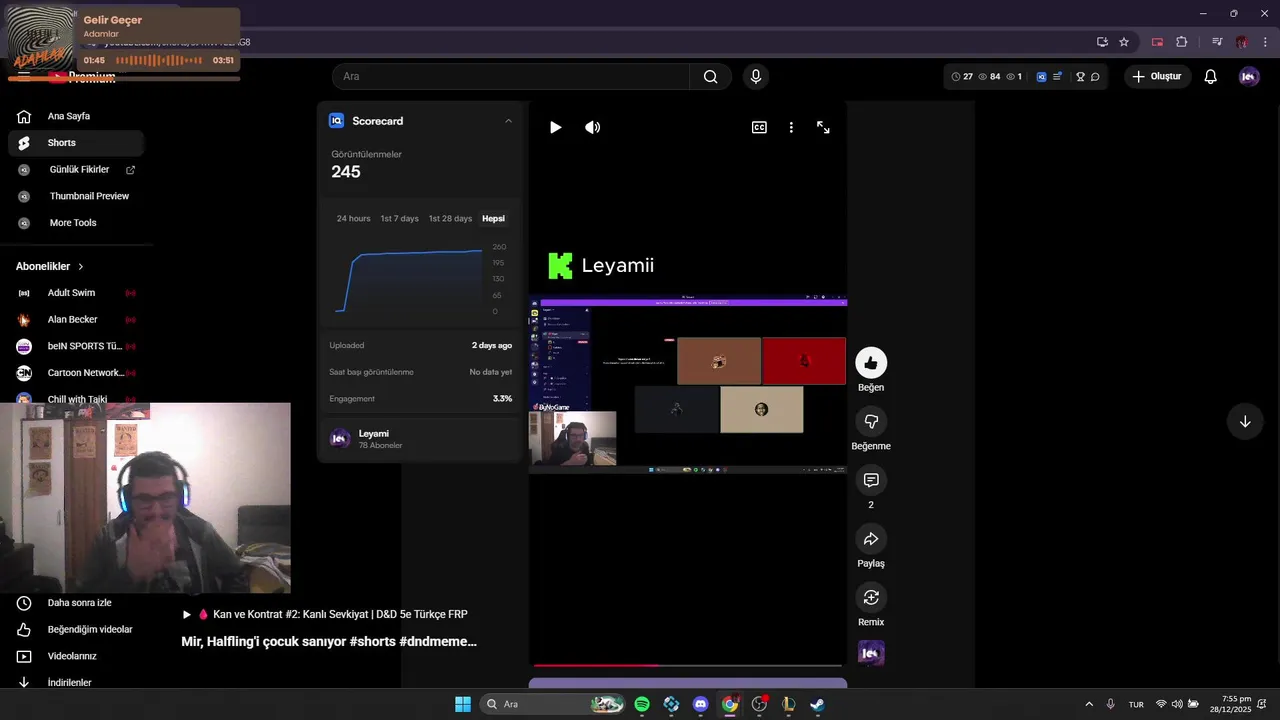Open Chrome media controls icon

(1217, 42)
